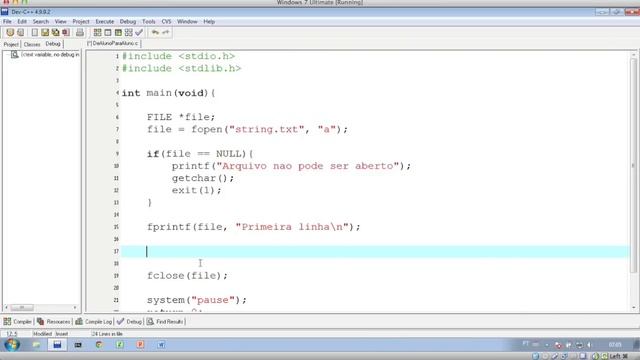Click the Print toolbar icon
Viewport: 640px width, 360px height.
pyautogui.click(x=80, y=32)
